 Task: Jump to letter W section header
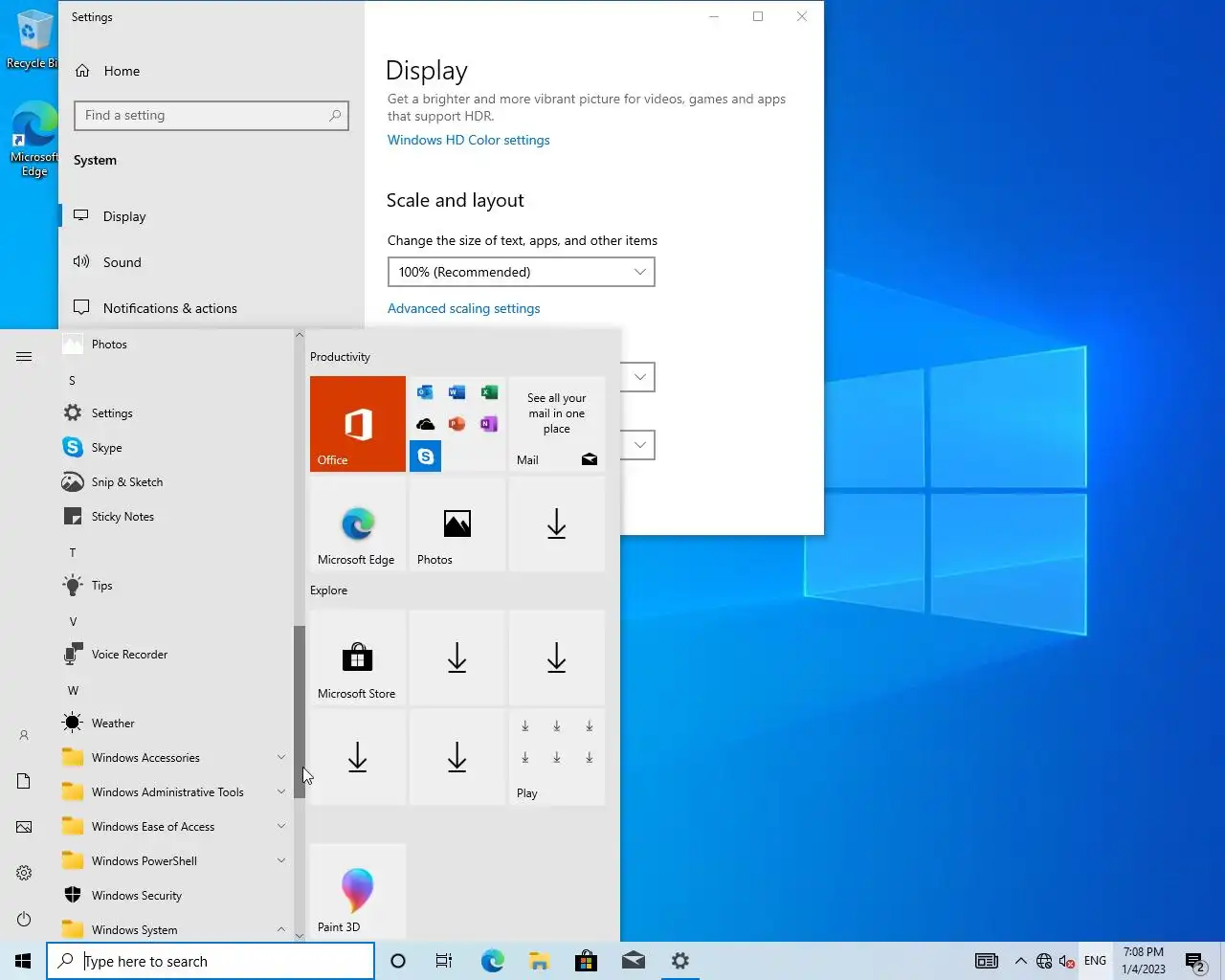[73, 691]
